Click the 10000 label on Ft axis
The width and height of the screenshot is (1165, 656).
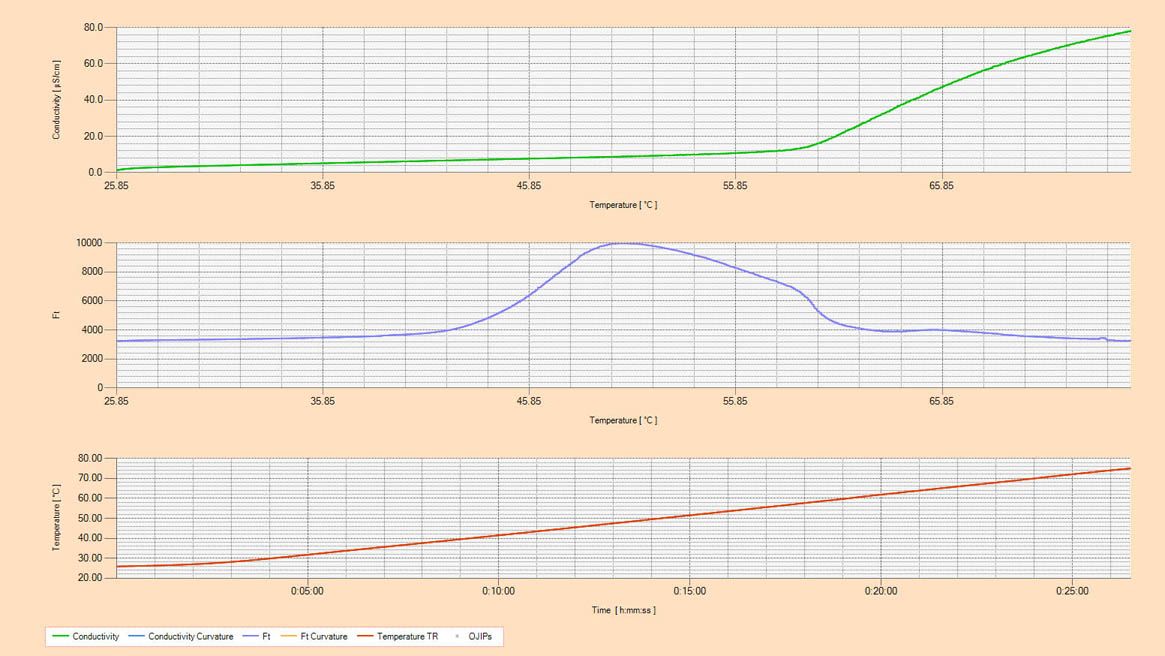89,243
